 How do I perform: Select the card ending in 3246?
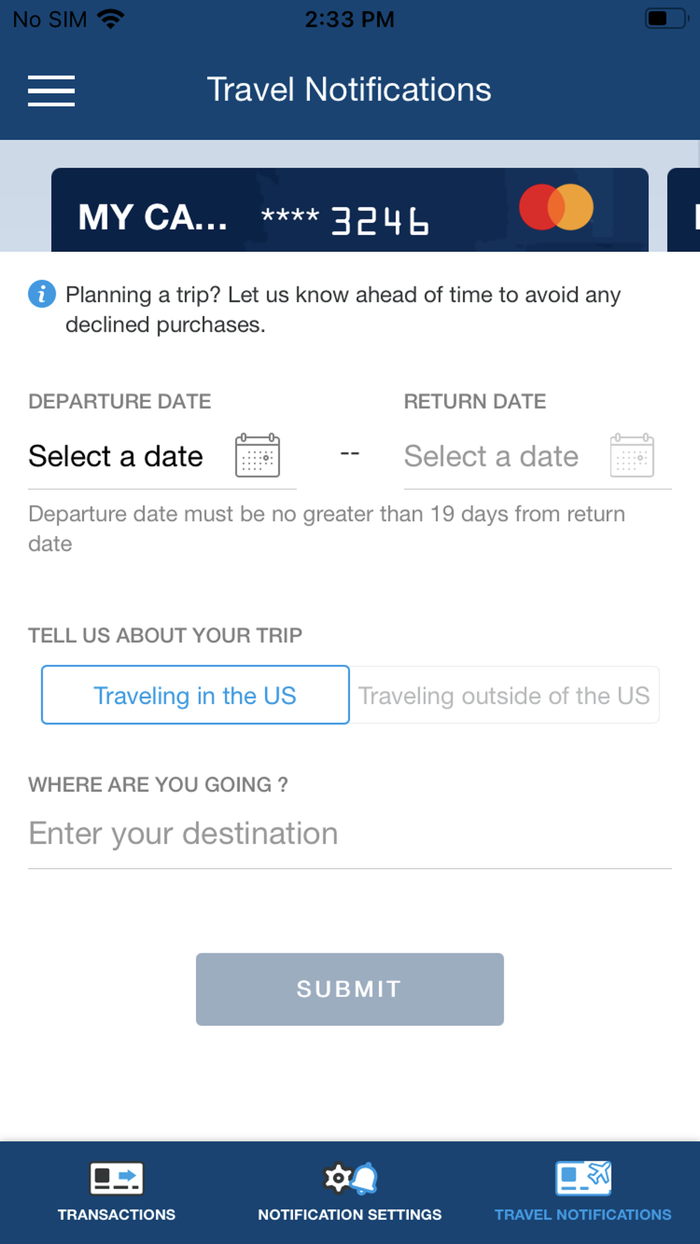(349, 208)
